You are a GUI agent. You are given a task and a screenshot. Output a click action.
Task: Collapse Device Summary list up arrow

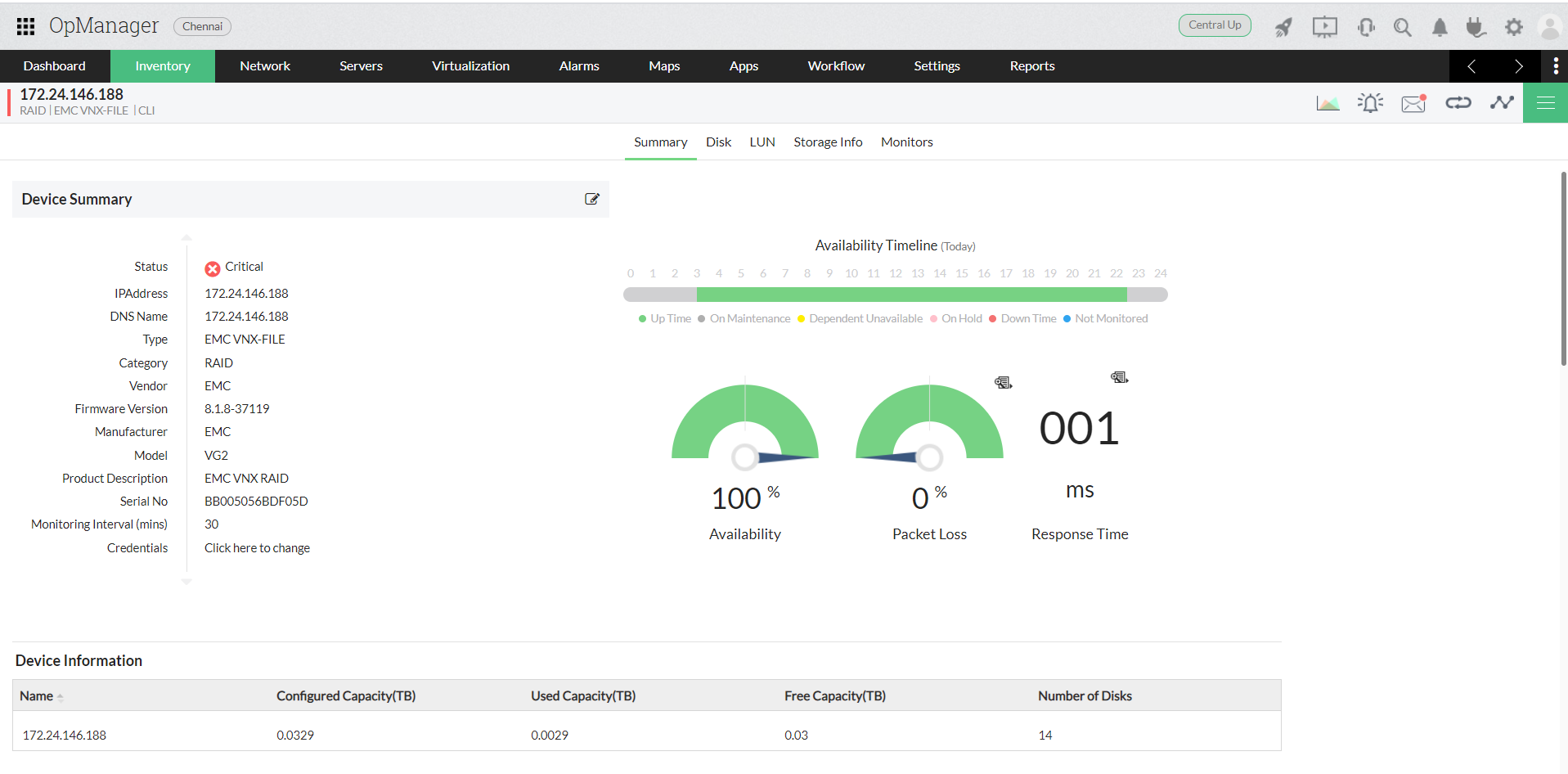pos(186,237)
